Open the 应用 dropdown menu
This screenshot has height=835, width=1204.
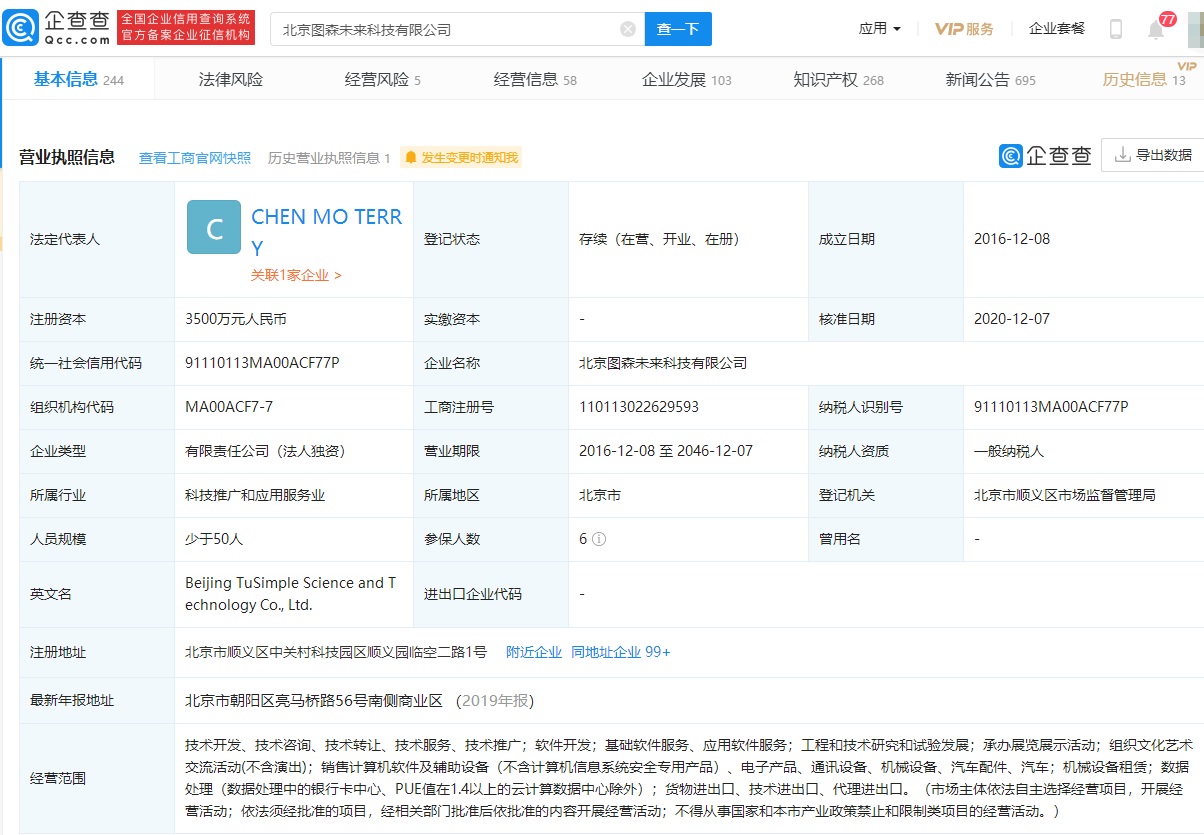click(x=880, y=29)
